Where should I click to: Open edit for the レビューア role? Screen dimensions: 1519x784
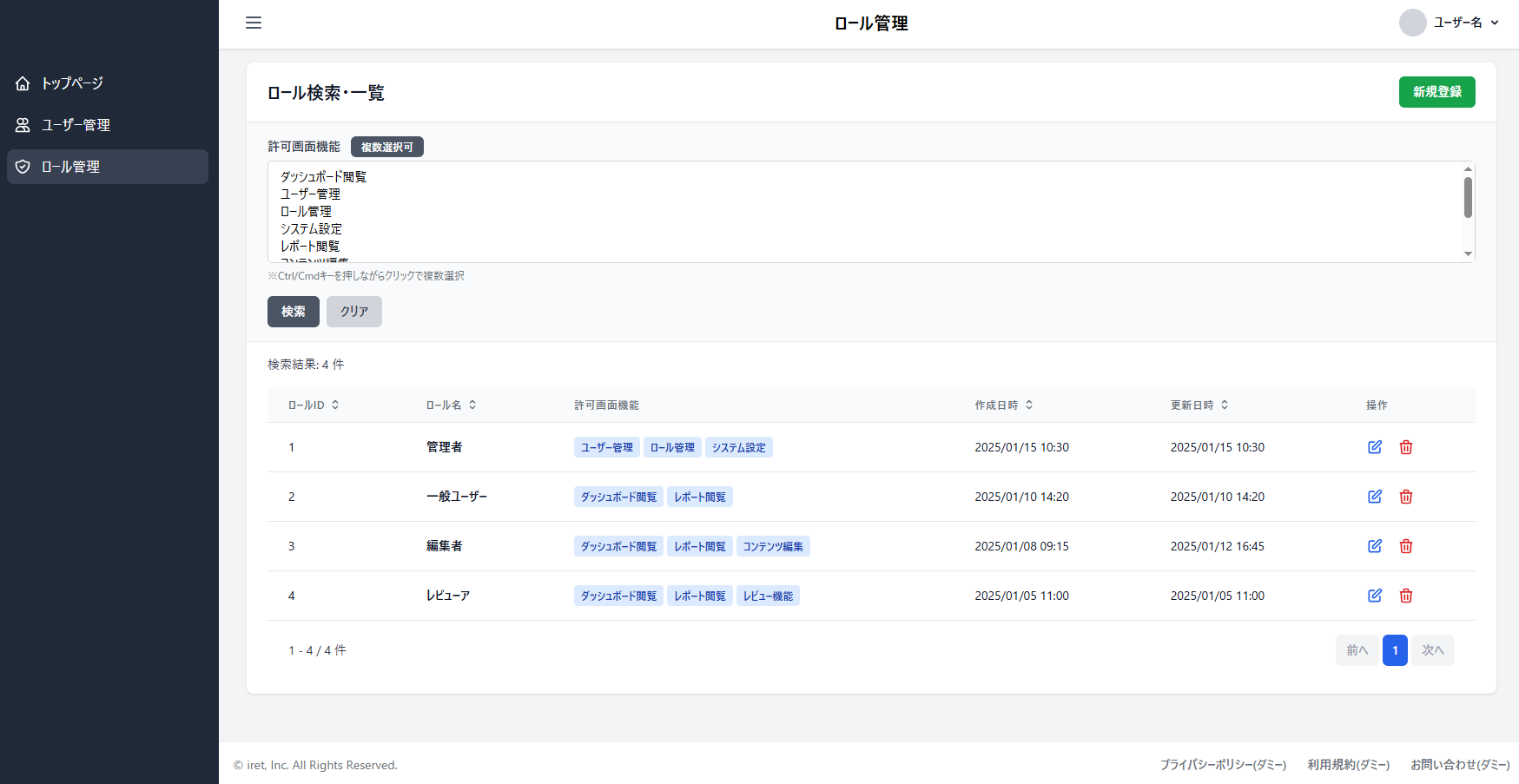point(1375,596)
